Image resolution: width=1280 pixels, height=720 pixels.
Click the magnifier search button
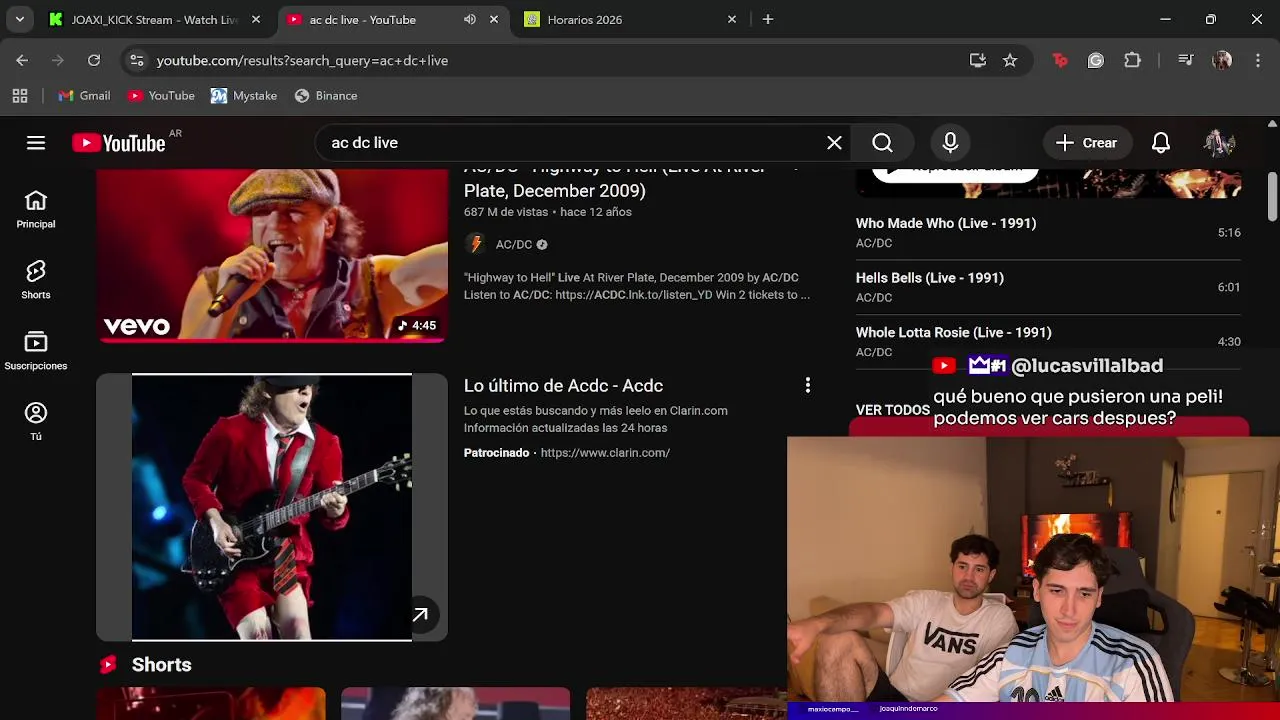tap(882, 143)
